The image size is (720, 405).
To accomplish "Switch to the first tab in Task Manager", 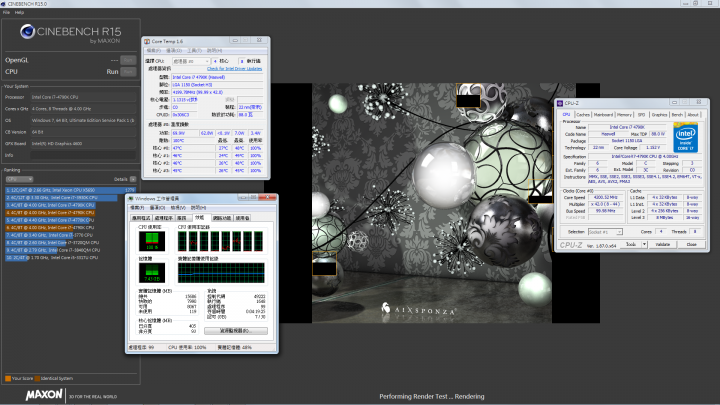I will point(141,218).
